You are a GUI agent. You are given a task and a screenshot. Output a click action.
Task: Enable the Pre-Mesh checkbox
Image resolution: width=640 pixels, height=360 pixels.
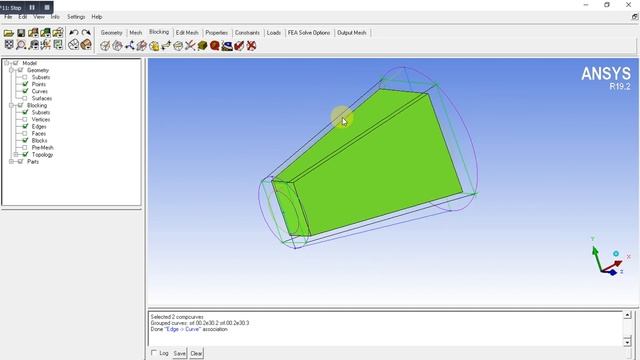point(25,148)
